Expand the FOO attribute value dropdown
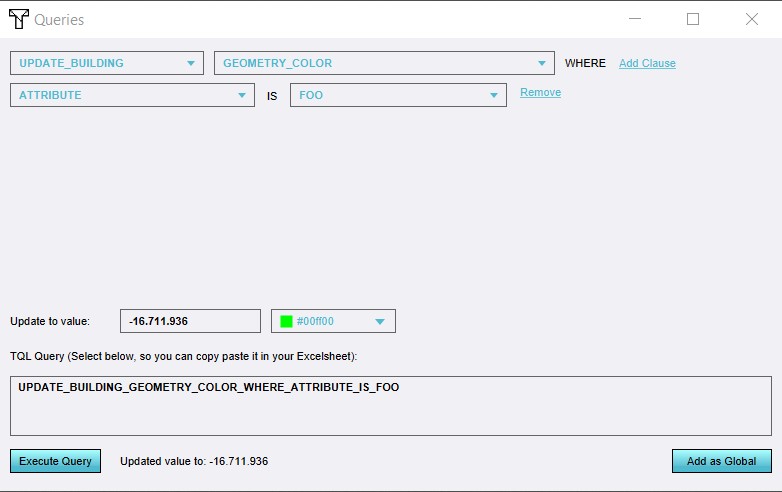This screenshot has width=782, height=492. pos(398,95)
